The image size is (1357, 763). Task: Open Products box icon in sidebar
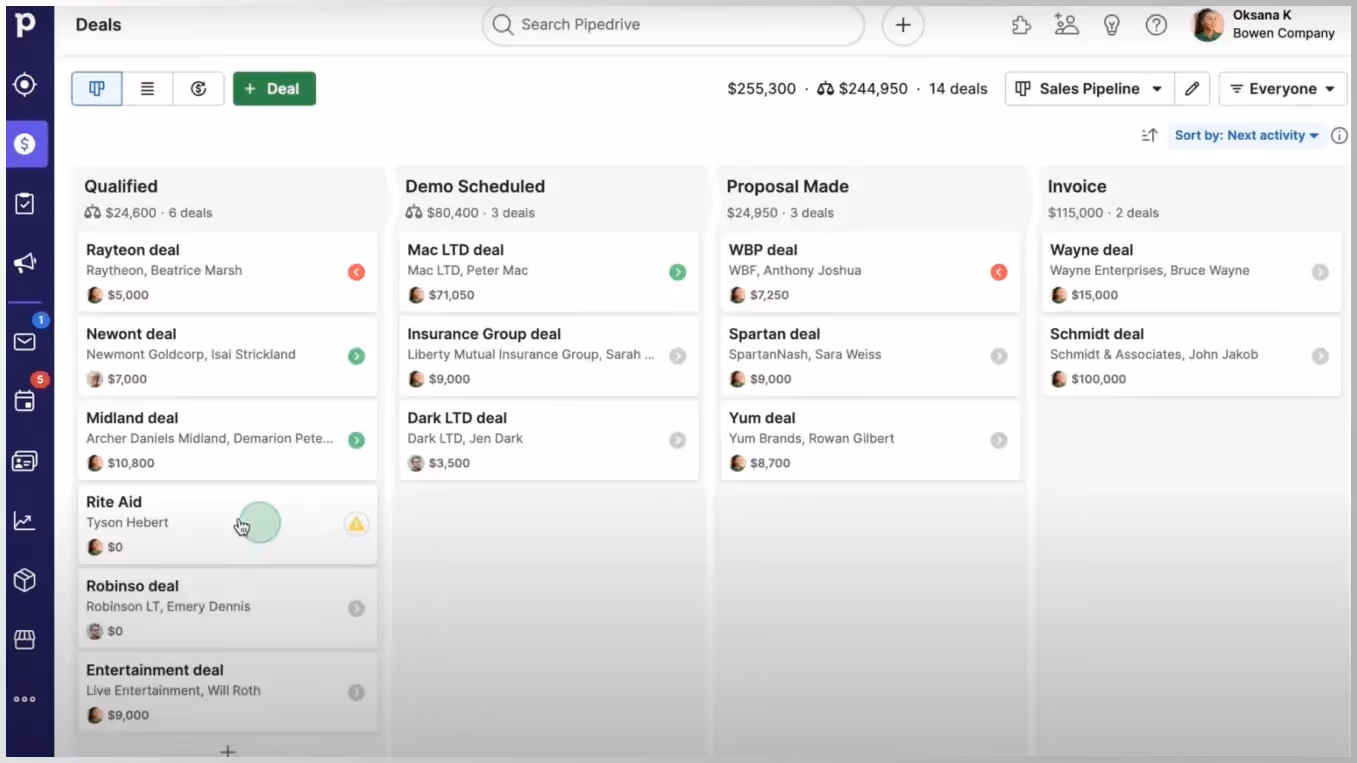[x=25, y=580]
